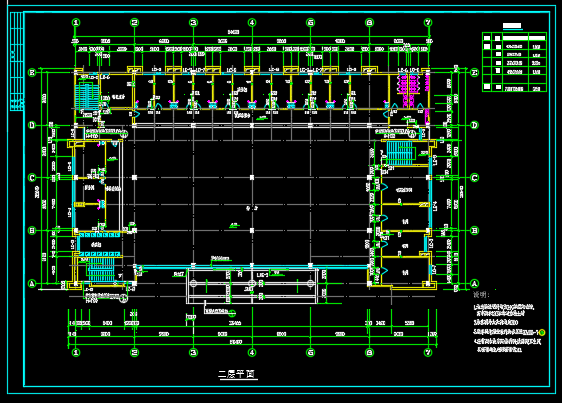
Task: Select the cyan staircase near axis D-7
Action: 400,153
